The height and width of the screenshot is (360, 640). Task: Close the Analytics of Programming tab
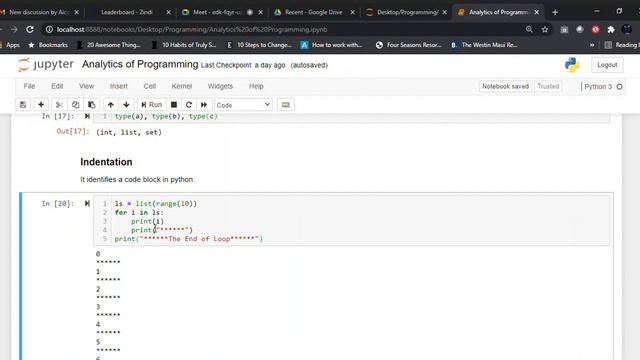537,12
